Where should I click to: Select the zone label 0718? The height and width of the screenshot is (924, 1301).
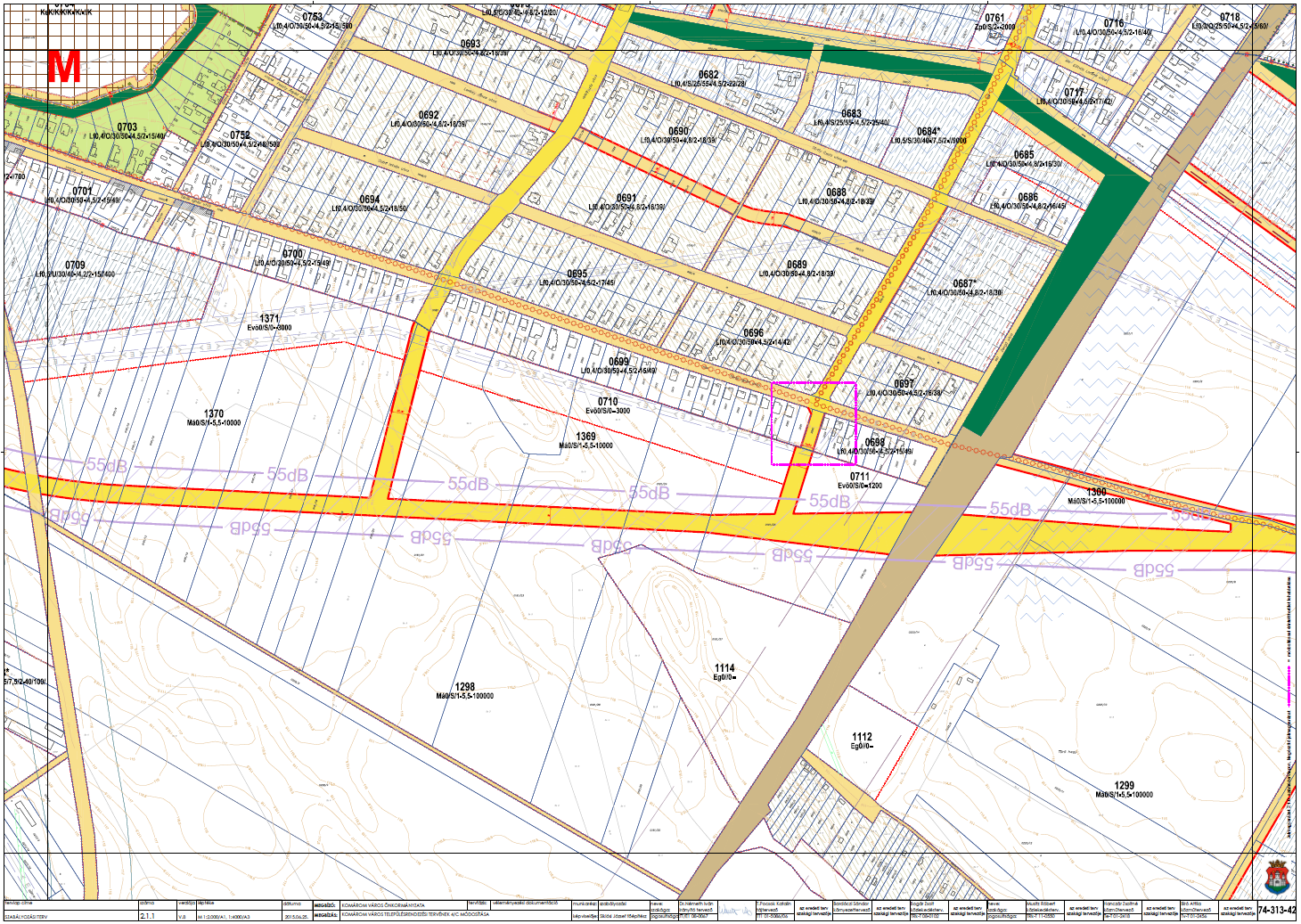1230,17
